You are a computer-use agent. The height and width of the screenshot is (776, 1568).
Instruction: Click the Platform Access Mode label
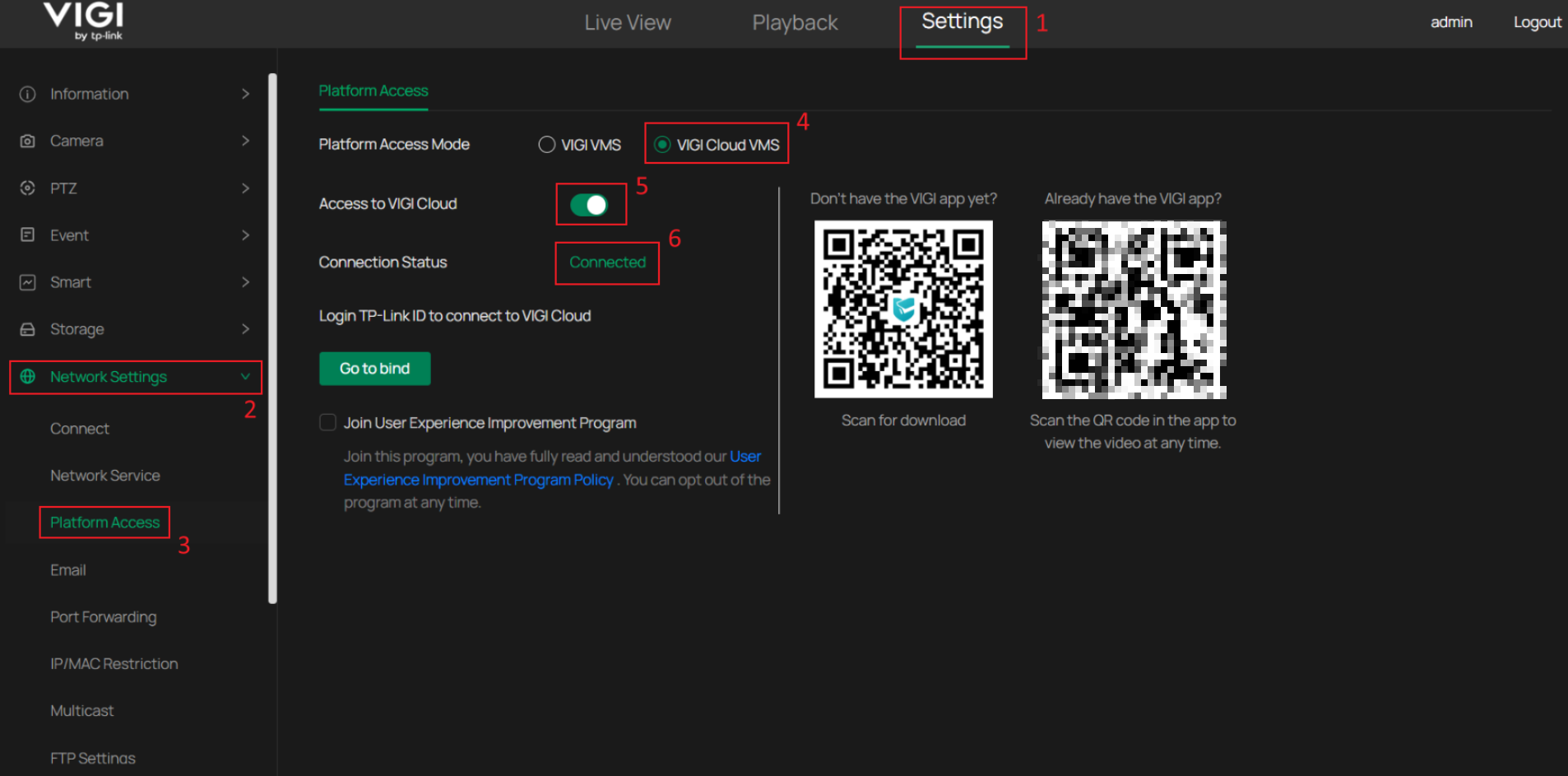(x=394, y=145)
